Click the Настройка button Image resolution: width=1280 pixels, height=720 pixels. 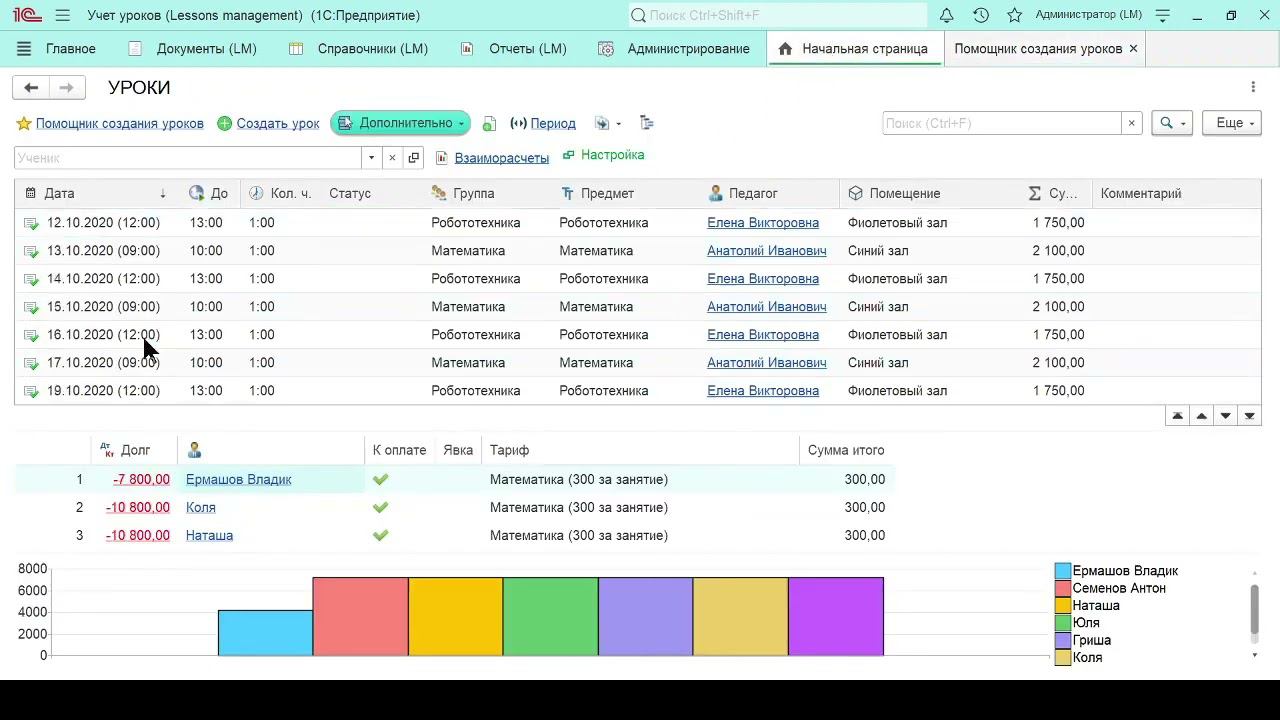(604, 155)
